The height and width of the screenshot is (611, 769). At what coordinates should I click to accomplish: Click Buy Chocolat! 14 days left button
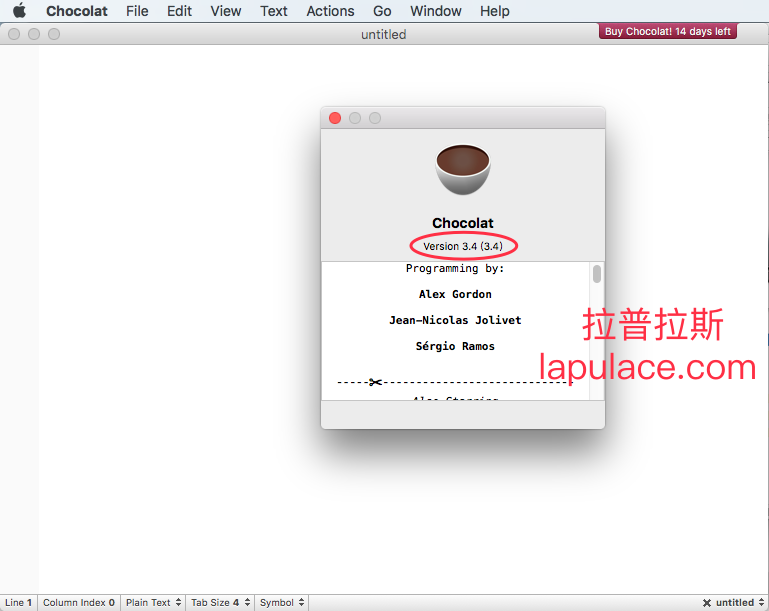tap(667, 31)
